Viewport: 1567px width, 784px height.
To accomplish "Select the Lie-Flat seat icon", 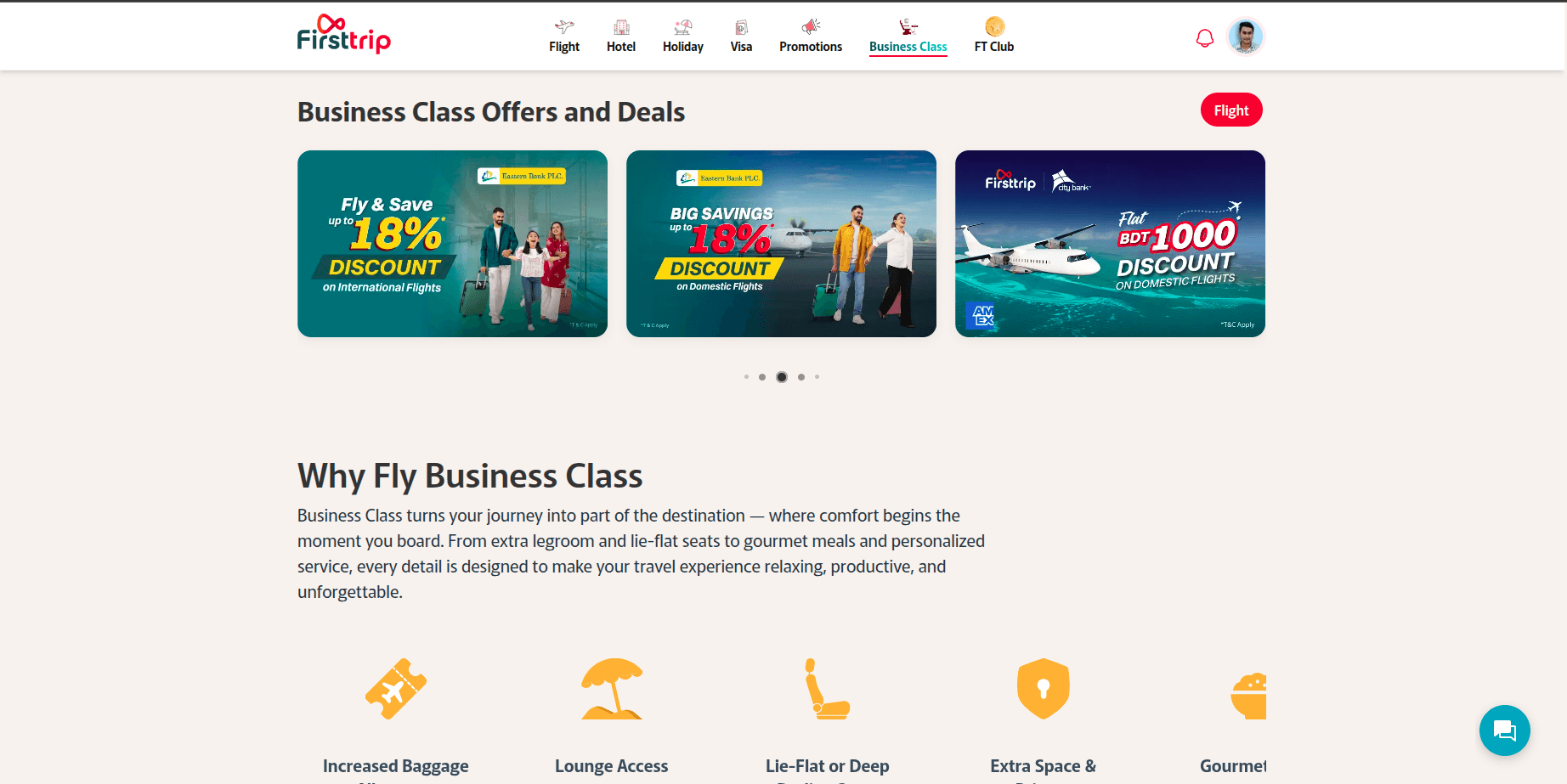I will (828, 689).
